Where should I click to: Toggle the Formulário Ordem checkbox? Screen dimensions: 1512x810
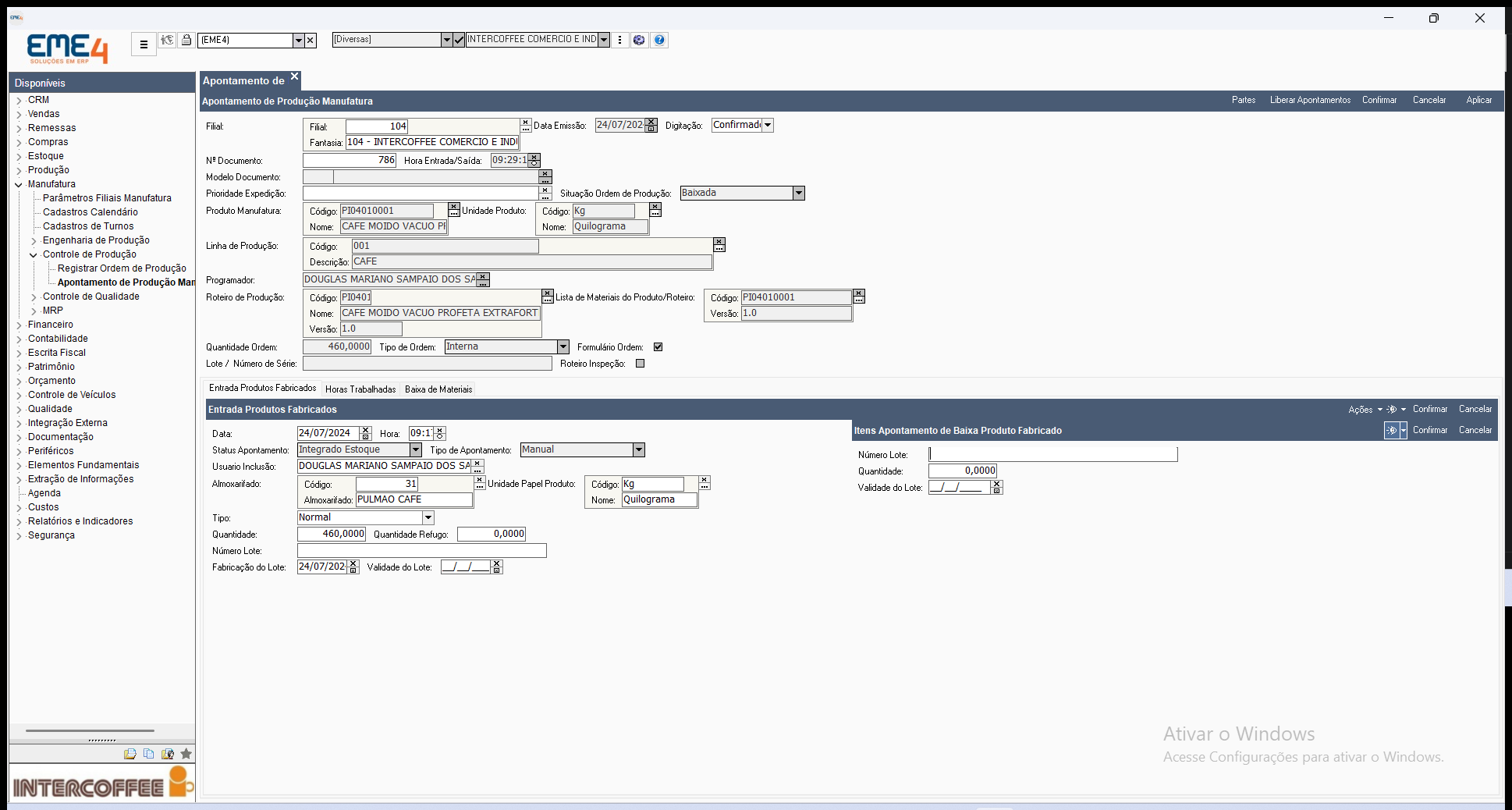658,346
